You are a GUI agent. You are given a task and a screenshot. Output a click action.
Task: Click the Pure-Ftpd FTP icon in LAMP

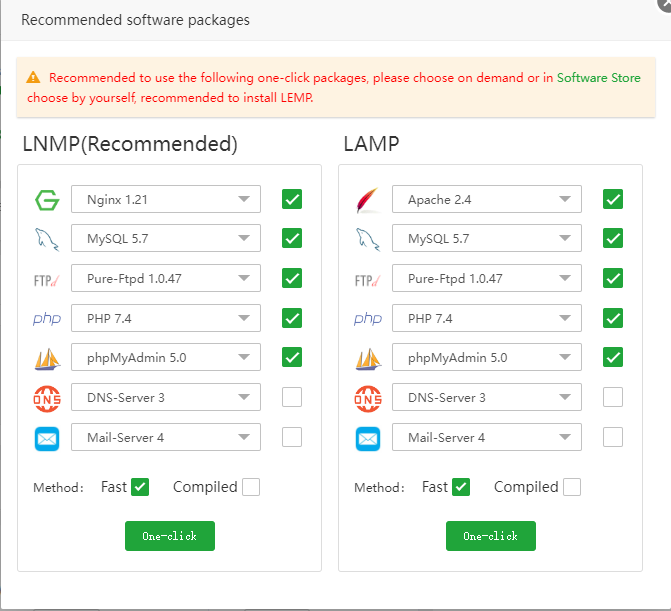pos(367,281)
